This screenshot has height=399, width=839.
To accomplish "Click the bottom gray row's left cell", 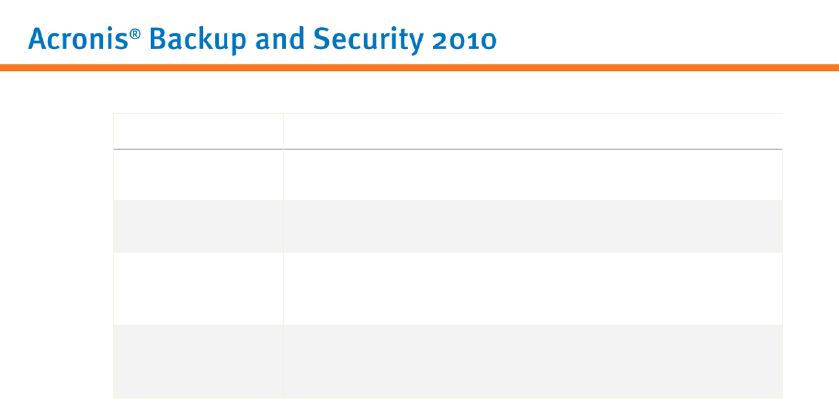I will (x=199, y=362).
